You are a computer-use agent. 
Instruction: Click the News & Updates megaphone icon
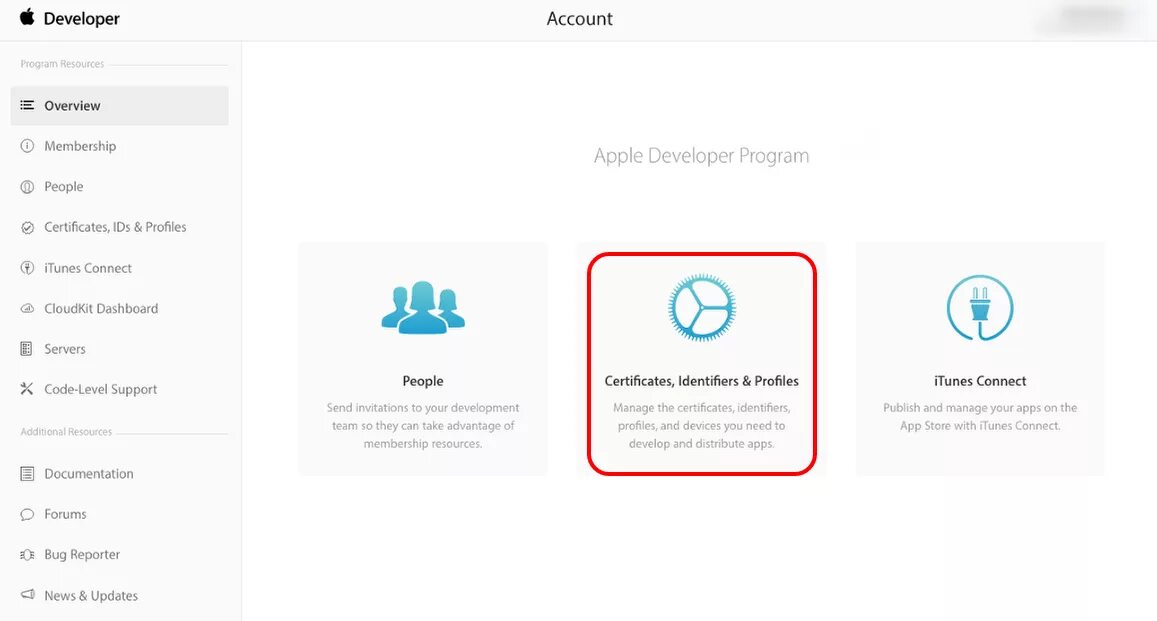tap(27, 594)
